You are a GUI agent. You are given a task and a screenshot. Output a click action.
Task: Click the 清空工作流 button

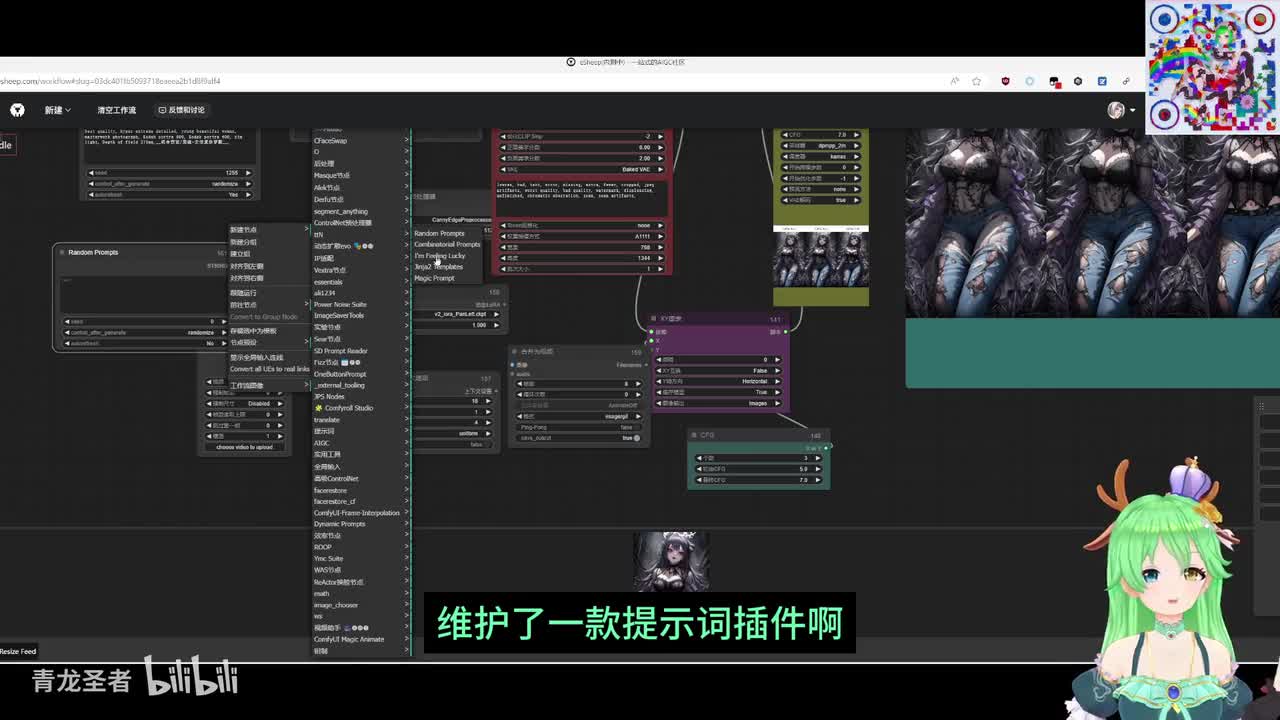[x=116, y=110]
